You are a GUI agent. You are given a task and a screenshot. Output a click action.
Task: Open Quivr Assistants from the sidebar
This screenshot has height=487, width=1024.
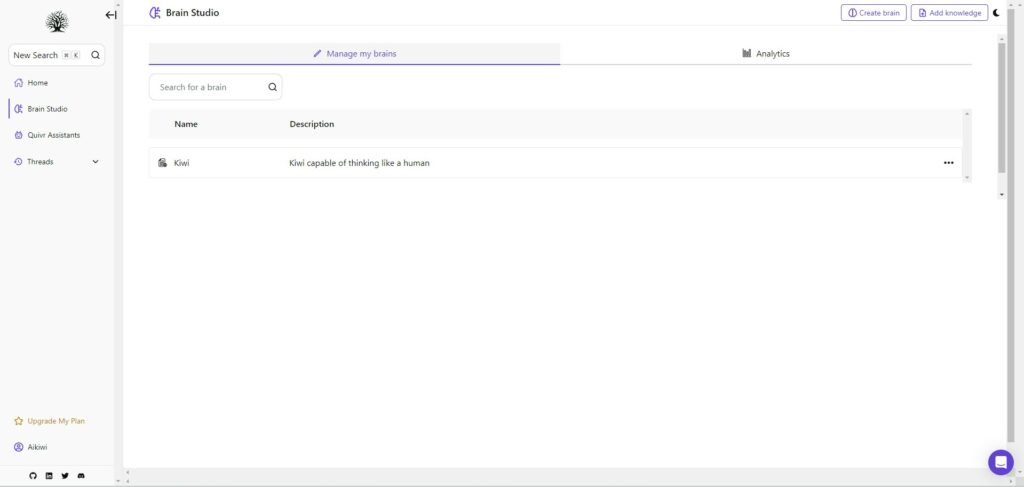(x=53, y=135)
